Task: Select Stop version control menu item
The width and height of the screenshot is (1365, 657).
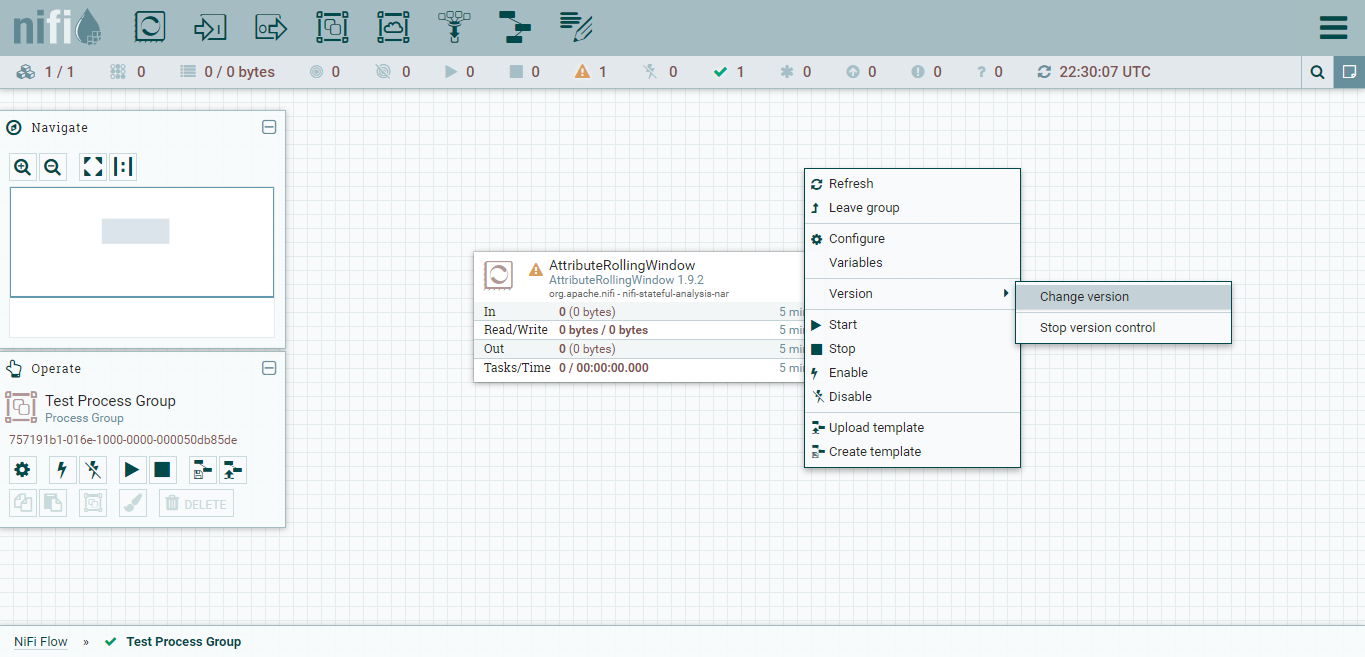Action: click(x=1097, y=328)
